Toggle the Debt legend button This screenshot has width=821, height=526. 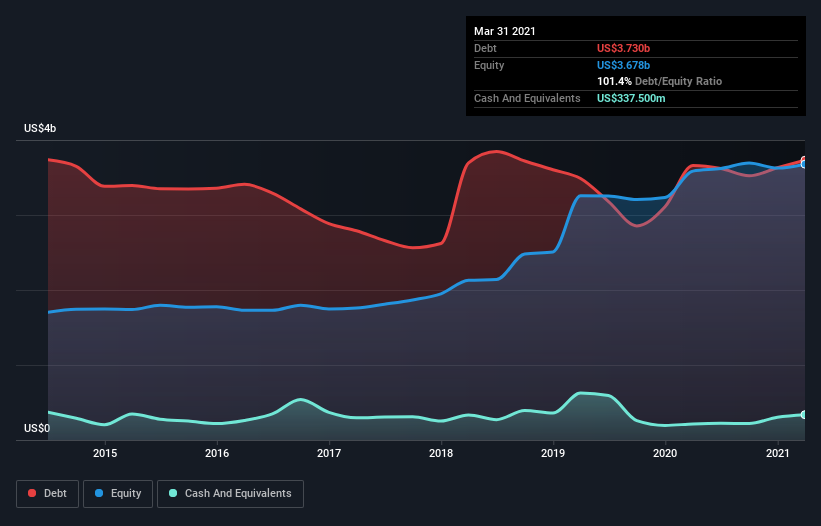tap(48, 494)
